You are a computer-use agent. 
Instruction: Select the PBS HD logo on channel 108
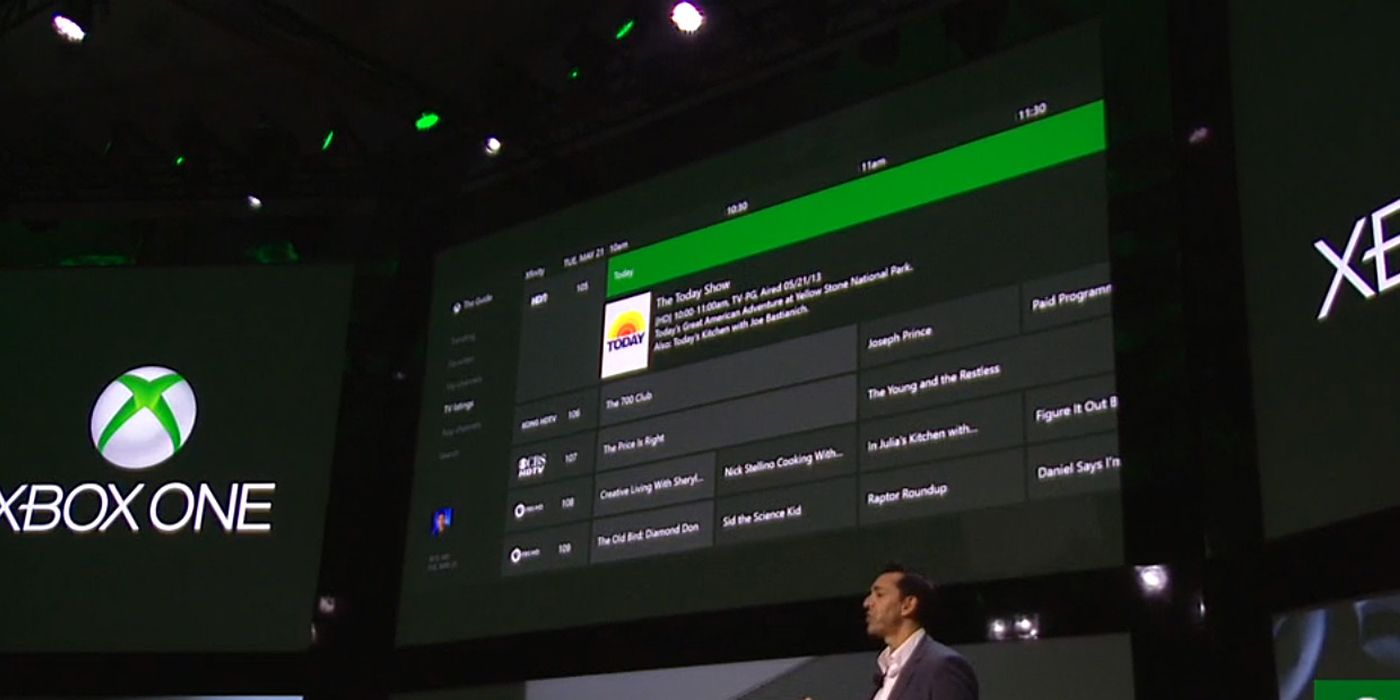(529, 510)
